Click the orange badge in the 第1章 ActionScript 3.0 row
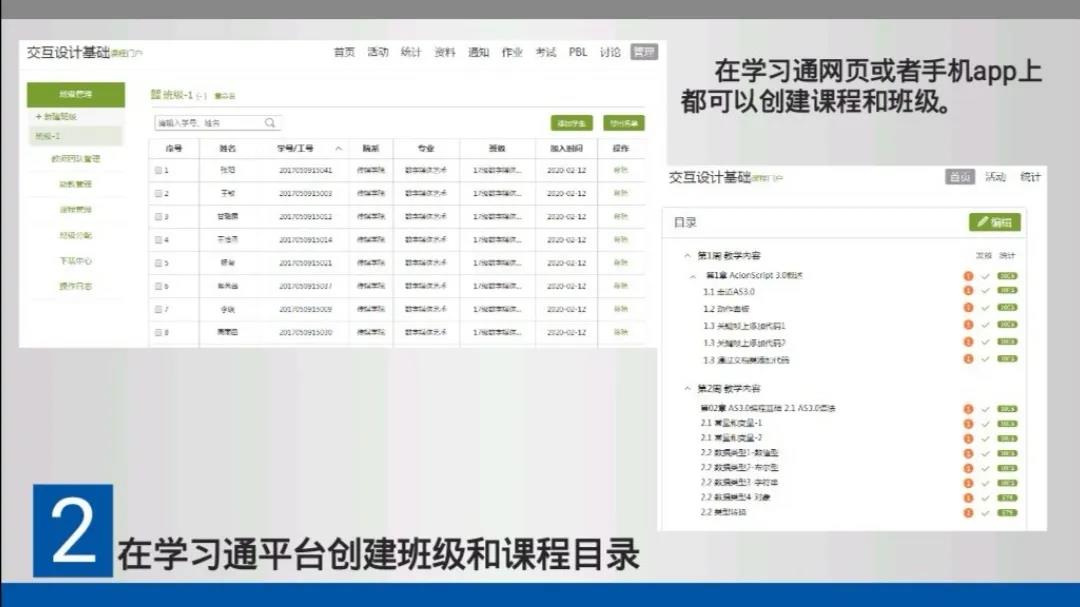 tap(968, 276)
